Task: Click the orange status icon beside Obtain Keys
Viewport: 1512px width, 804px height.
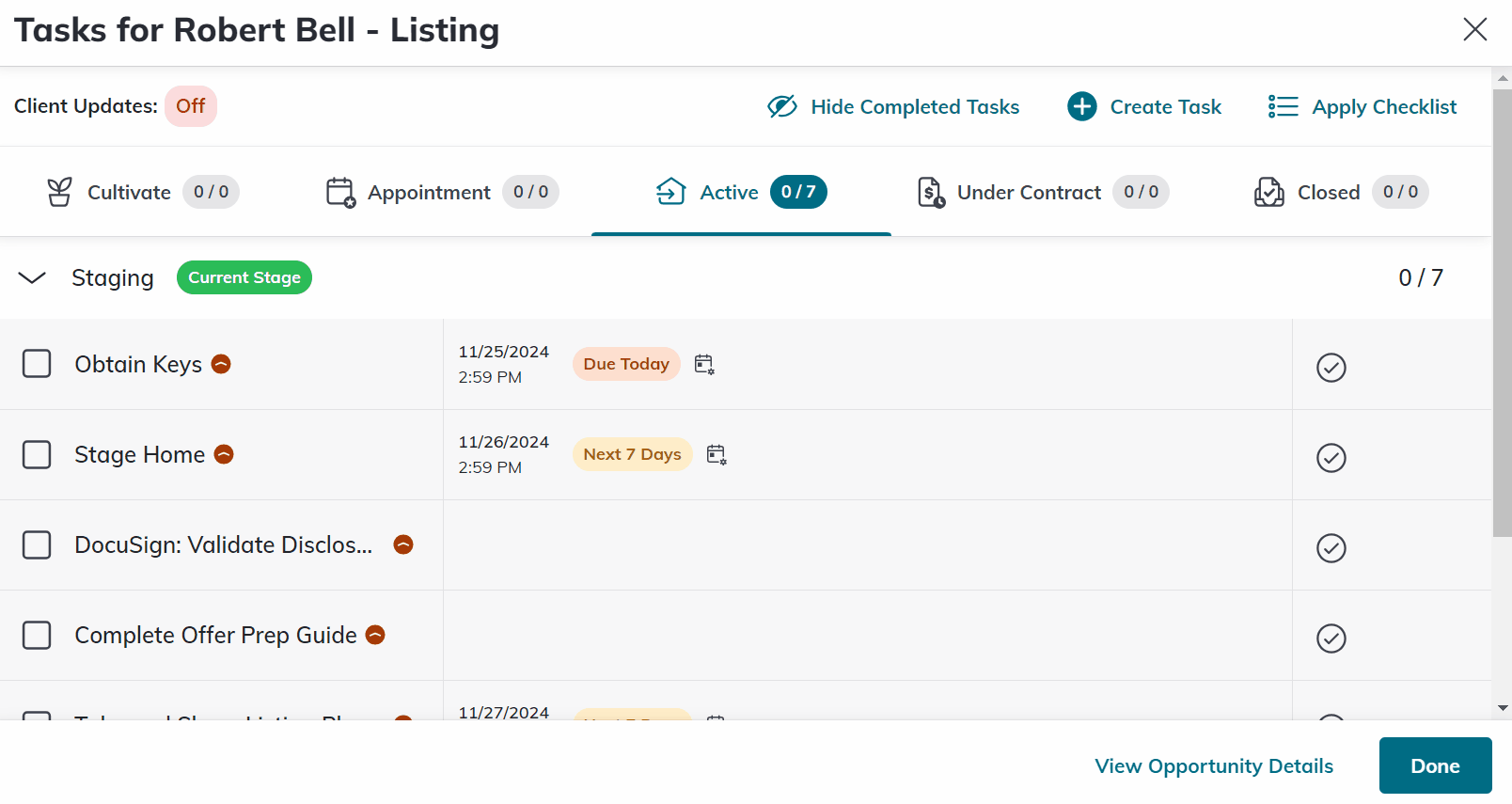Action: tap(221, 364)
